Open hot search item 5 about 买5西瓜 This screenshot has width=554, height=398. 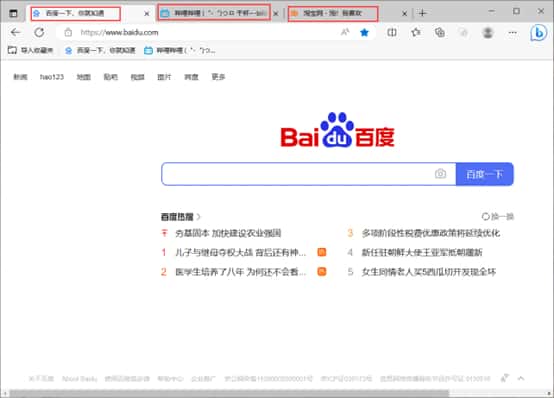click(429, 271)
